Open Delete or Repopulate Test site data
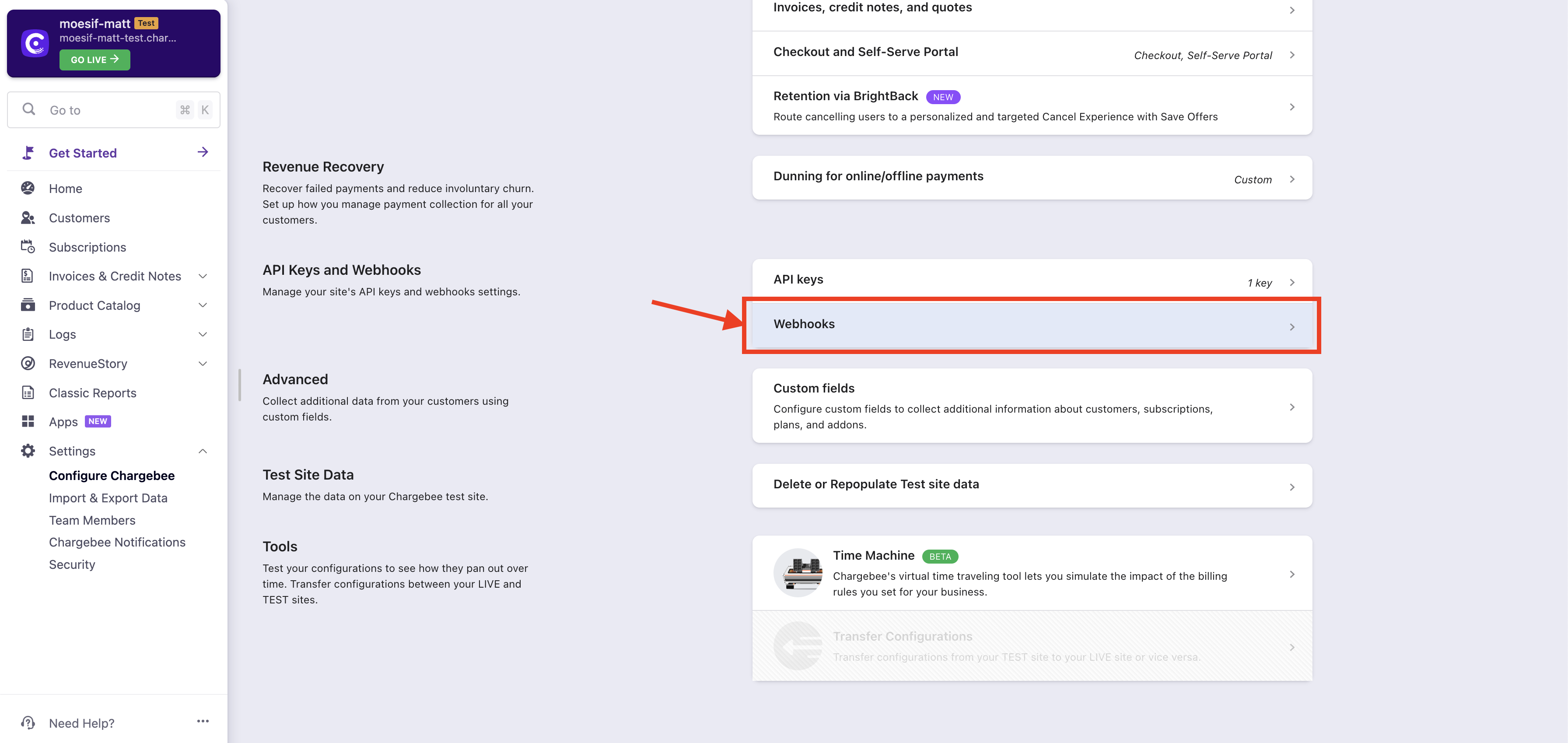Viewport: 1568px width, 743px height. 1032,485
